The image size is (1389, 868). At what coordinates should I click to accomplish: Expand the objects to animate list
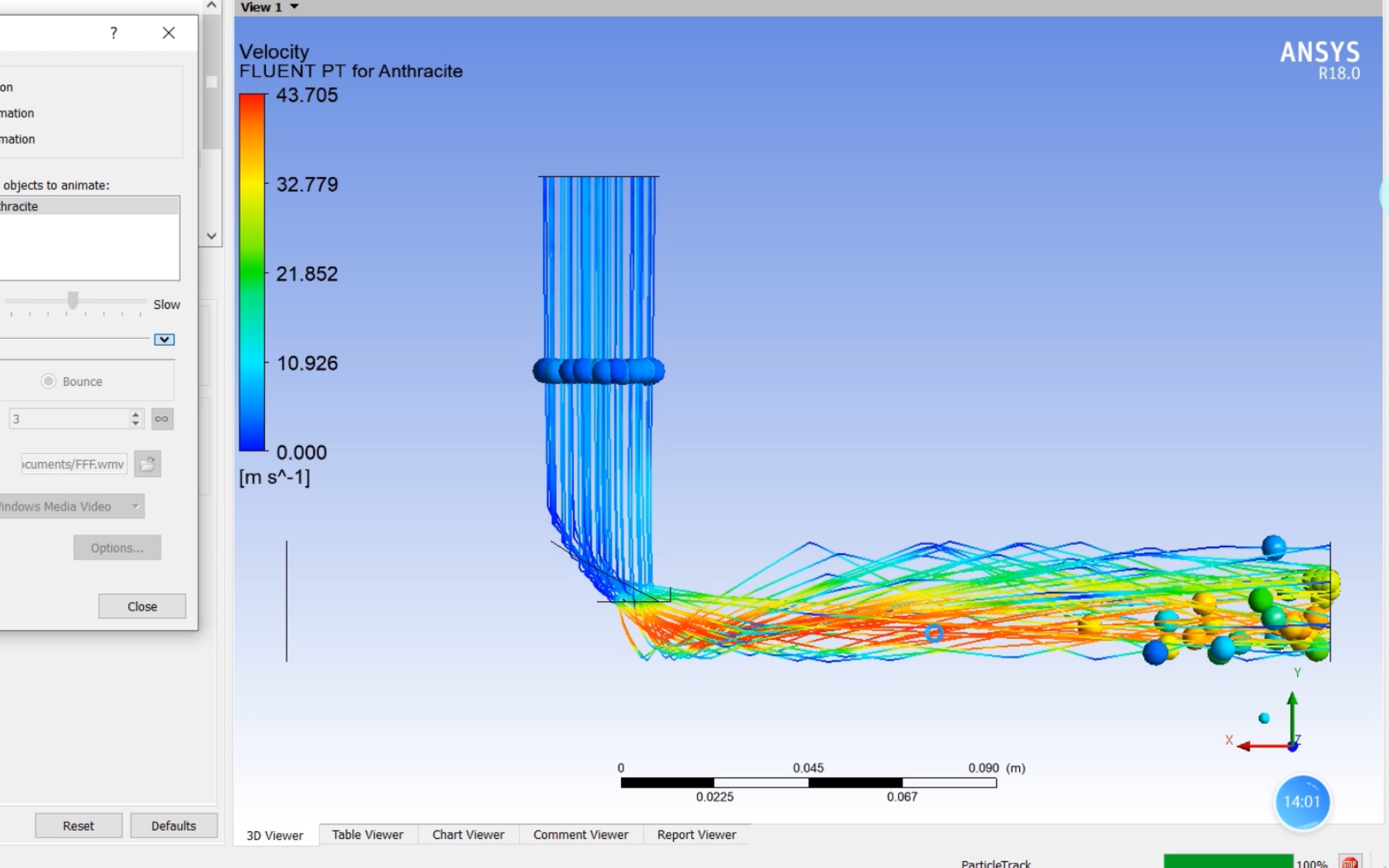point(211,235)
